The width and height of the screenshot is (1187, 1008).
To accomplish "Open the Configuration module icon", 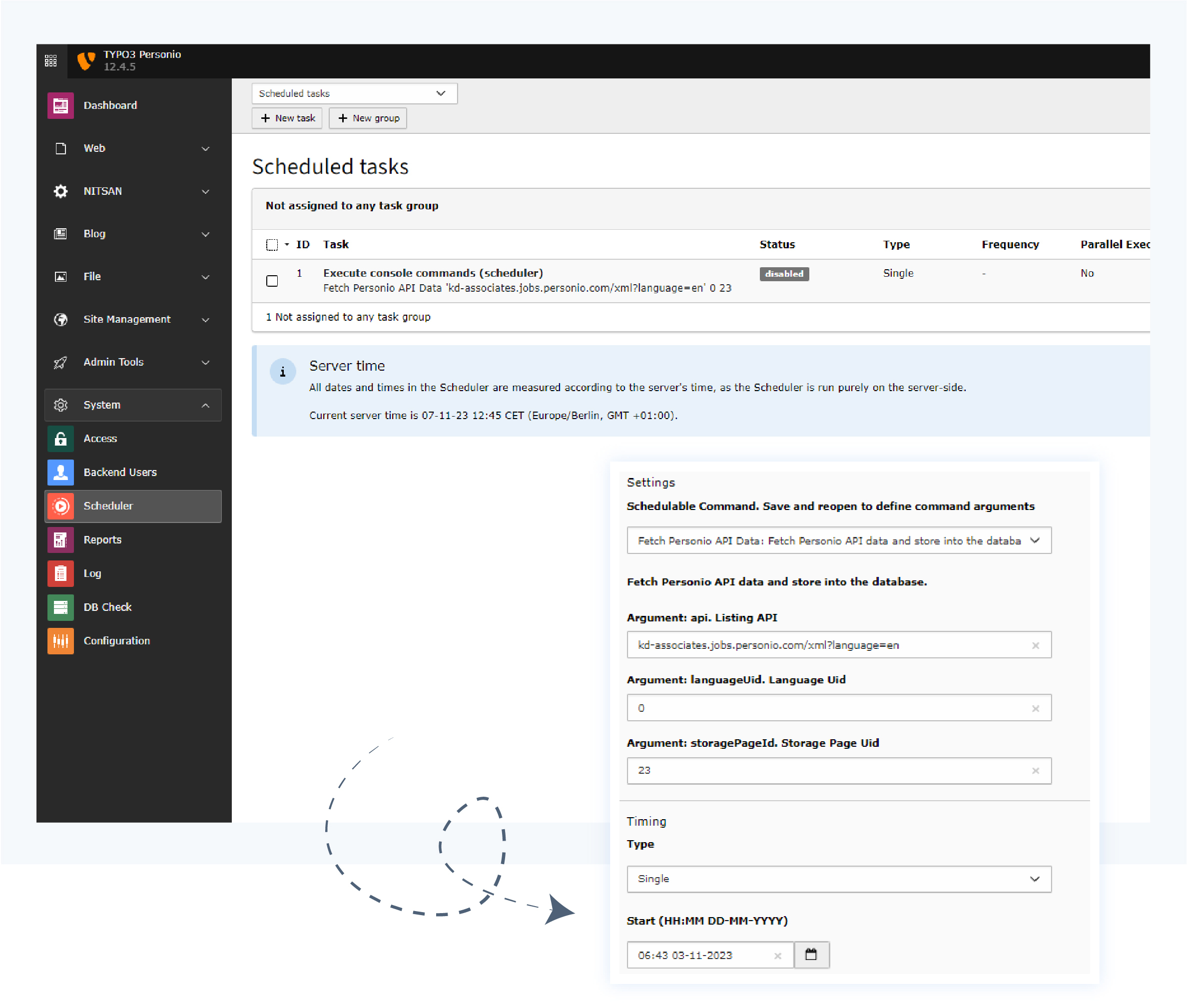I will point(60,640).
